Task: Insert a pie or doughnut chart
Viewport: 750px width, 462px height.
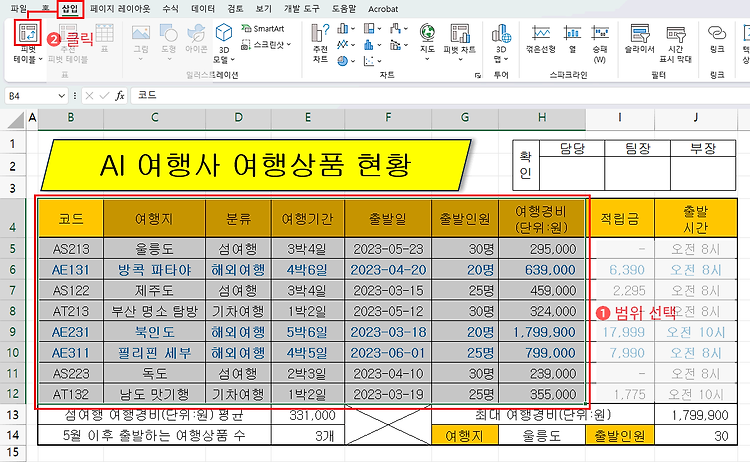Action: (x=342, y=61)
